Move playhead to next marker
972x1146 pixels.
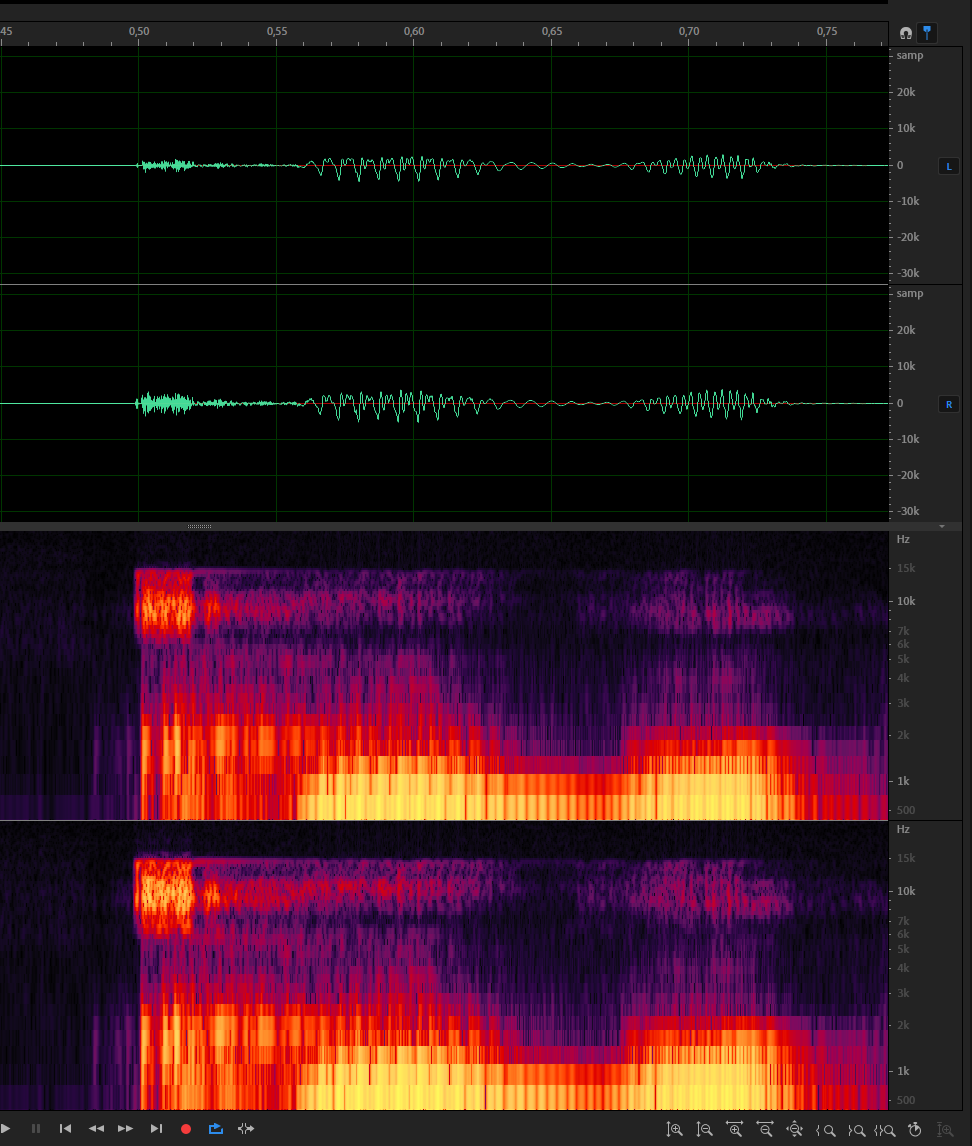point(156,1129)
